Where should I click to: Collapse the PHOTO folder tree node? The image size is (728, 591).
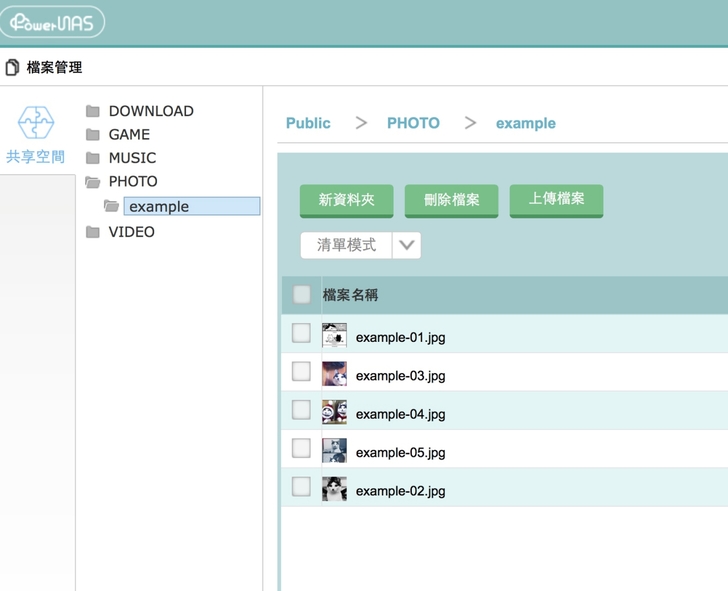[x=93, y=182]
